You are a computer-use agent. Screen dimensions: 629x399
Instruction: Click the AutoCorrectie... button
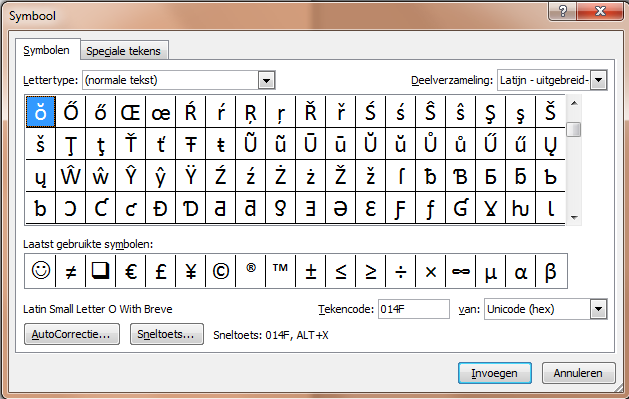pyautogui.click(x=72, y=334)
